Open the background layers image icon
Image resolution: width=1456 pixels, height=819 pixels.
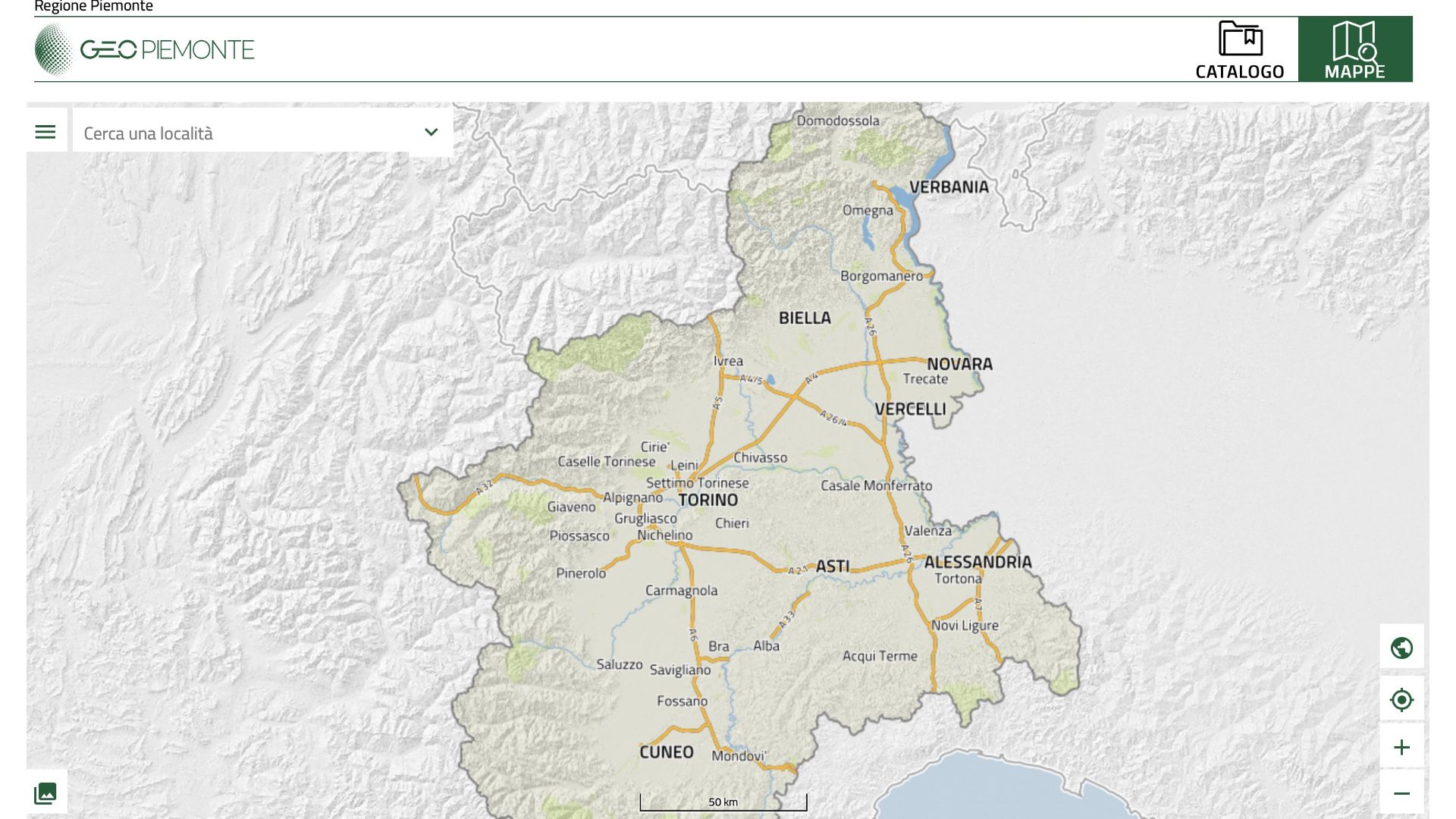pos(45,793)
